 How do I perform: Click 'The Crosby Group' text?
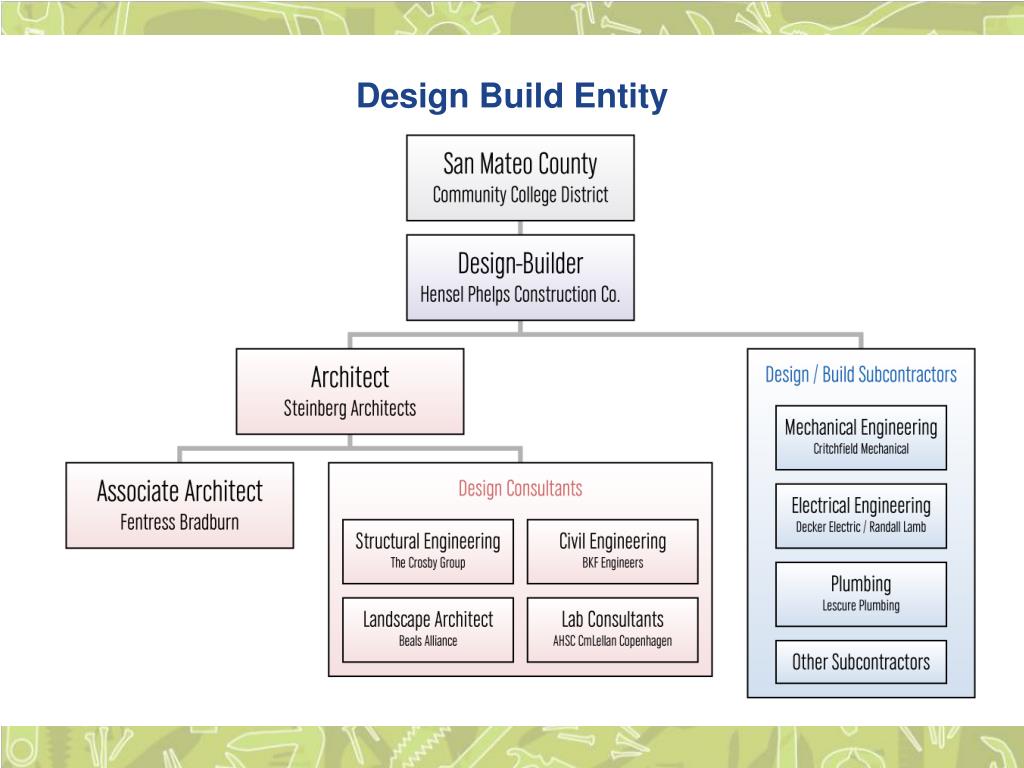(x=428, y=562)
